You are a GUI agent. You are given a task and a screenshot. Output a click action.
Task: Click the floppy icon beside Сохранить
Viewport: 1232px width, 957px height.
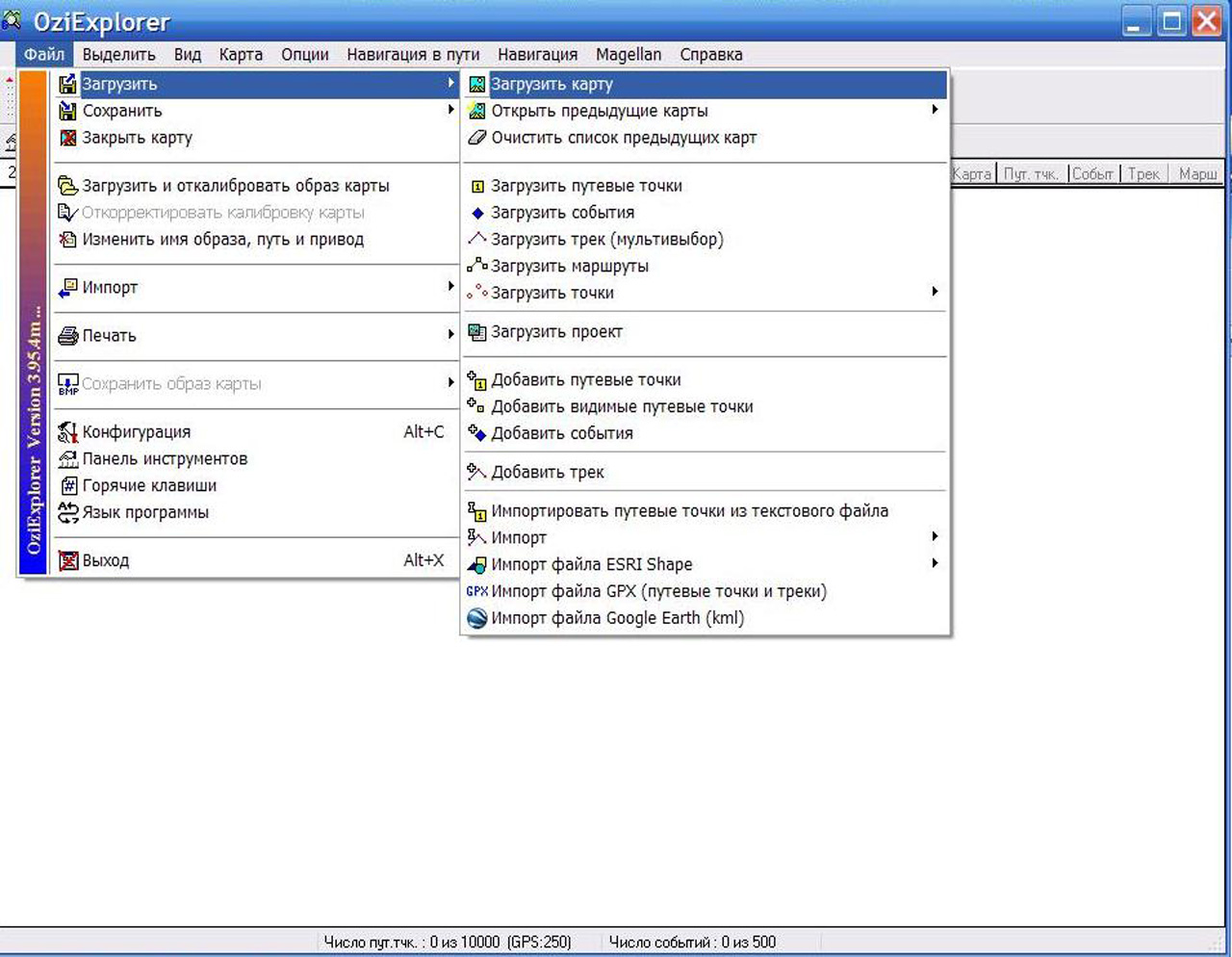(x=67, y=112)
